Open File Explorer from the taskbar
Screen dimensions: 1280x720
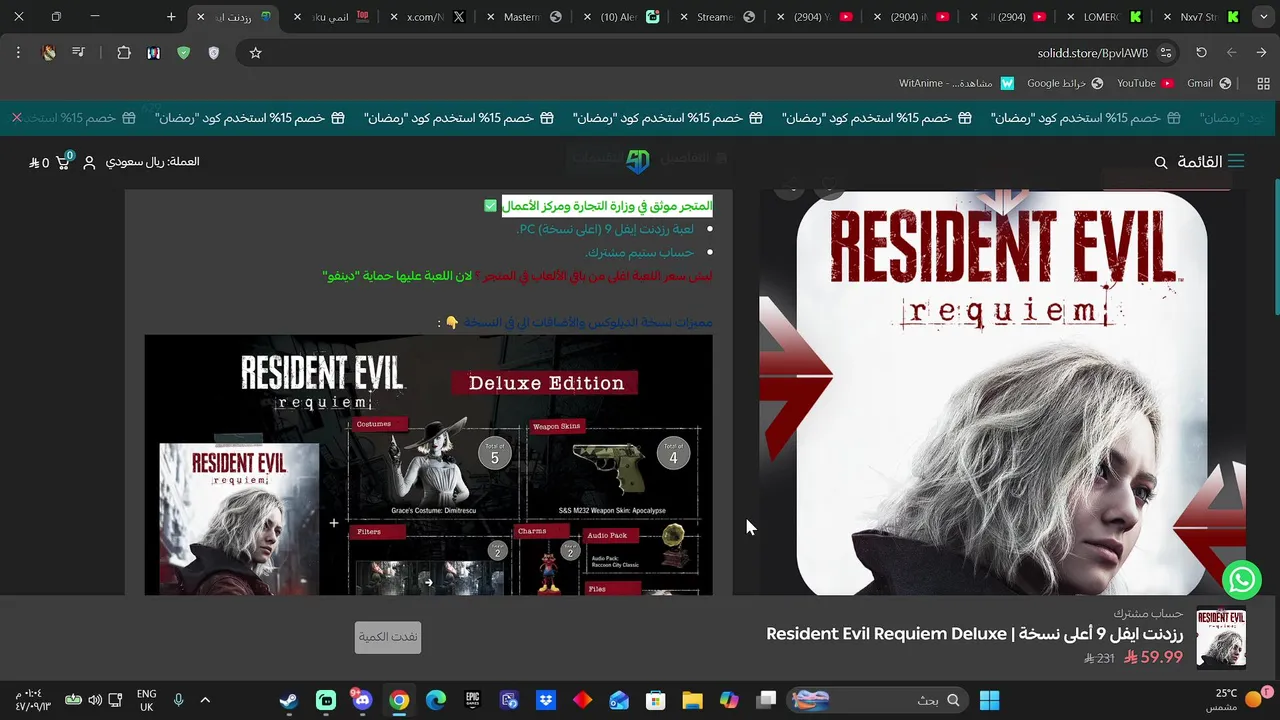pyautogui.click(x=693, y=700)
